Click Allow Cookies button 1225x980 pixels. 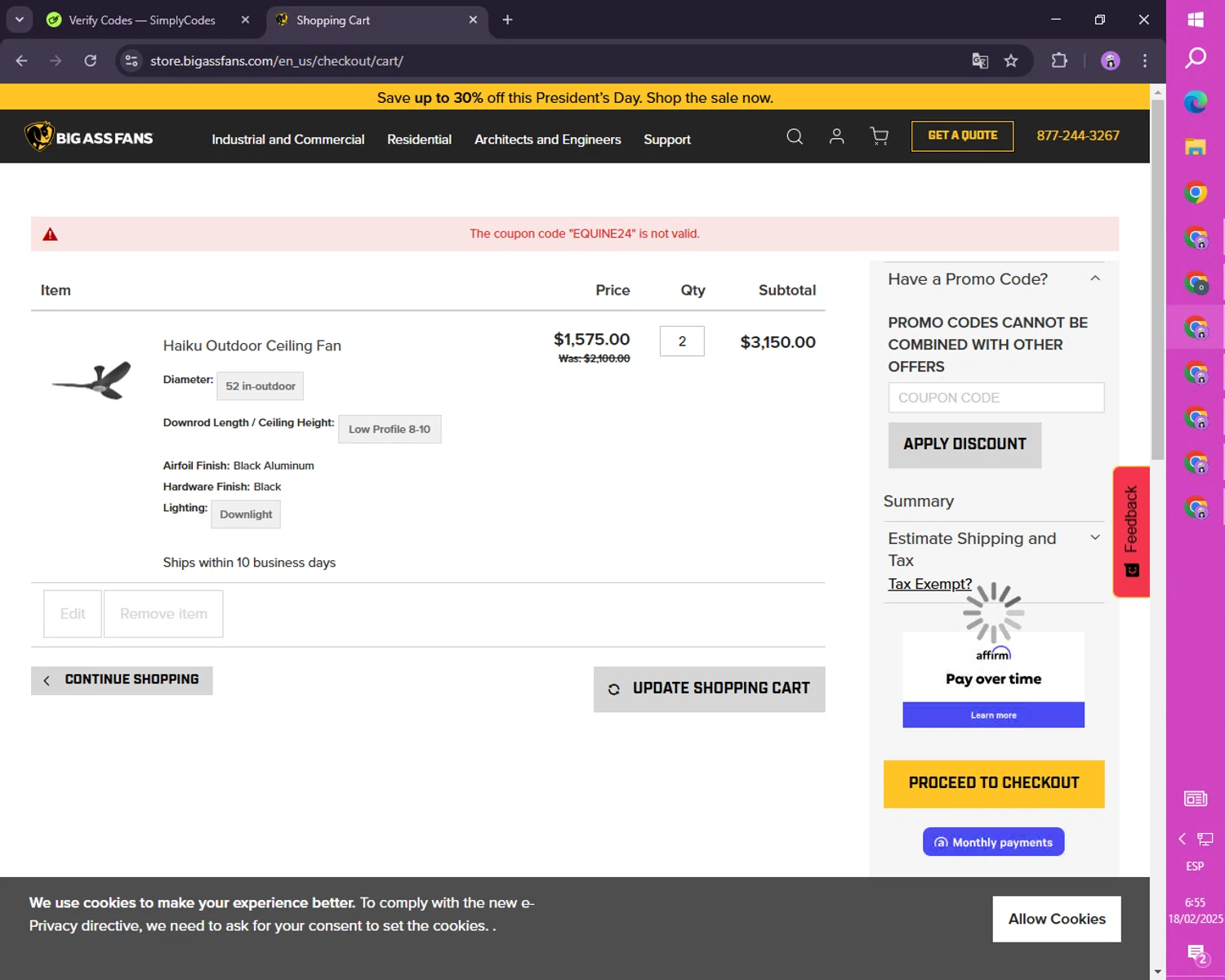point(1056,919)
